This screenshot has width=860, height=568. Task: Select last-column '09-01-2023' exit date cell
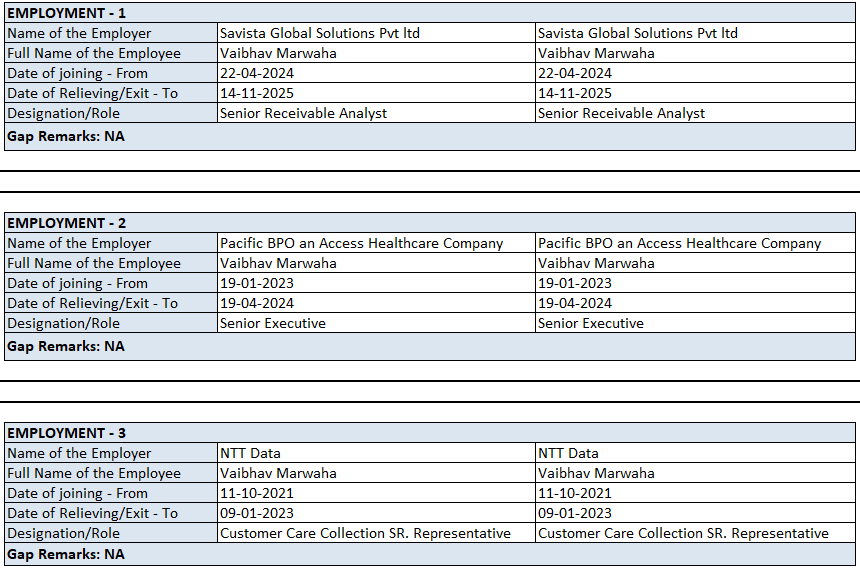click(x=695, y=513)
